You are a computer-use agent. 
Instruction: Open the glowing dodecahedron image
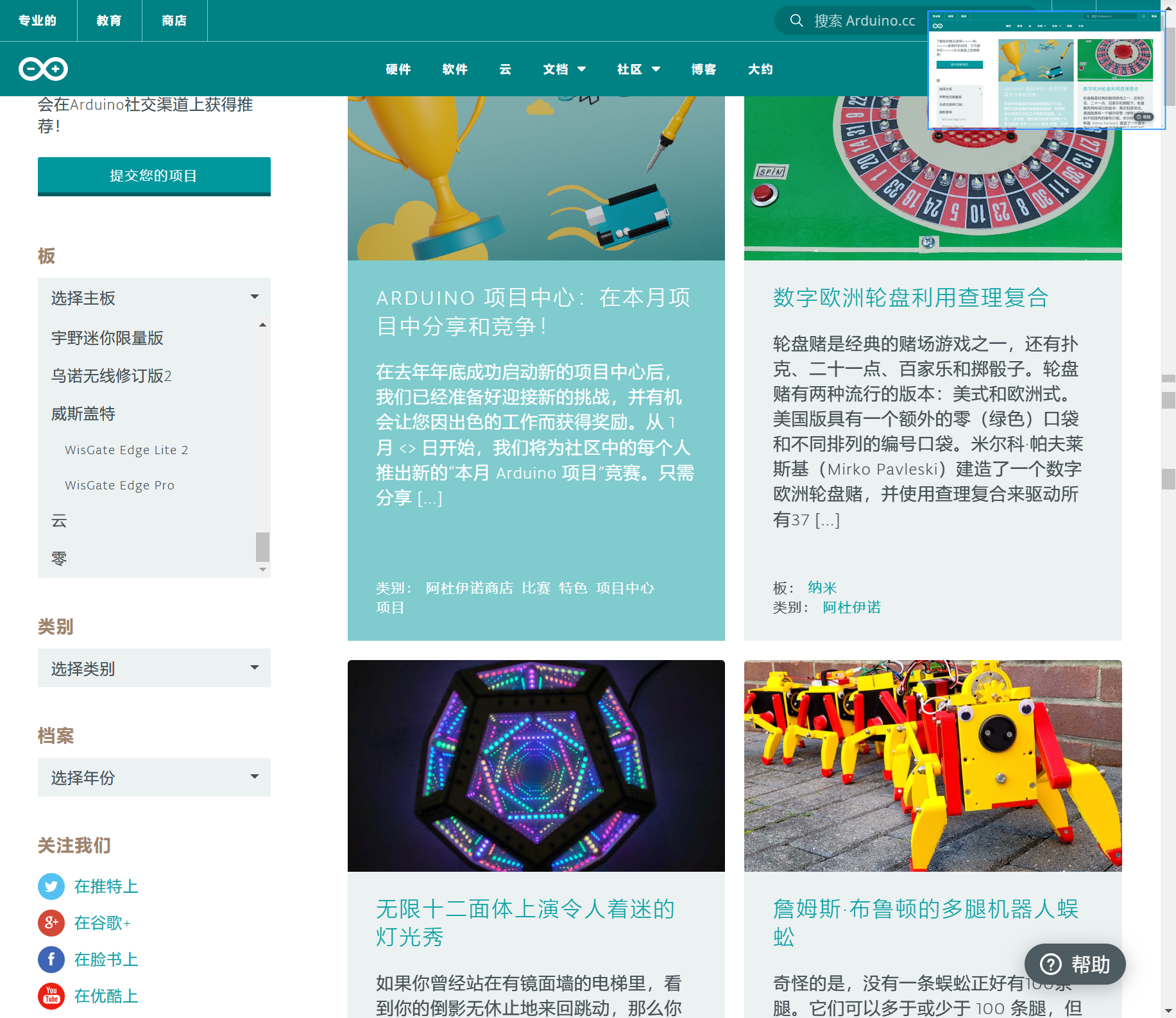coord(536,766)
